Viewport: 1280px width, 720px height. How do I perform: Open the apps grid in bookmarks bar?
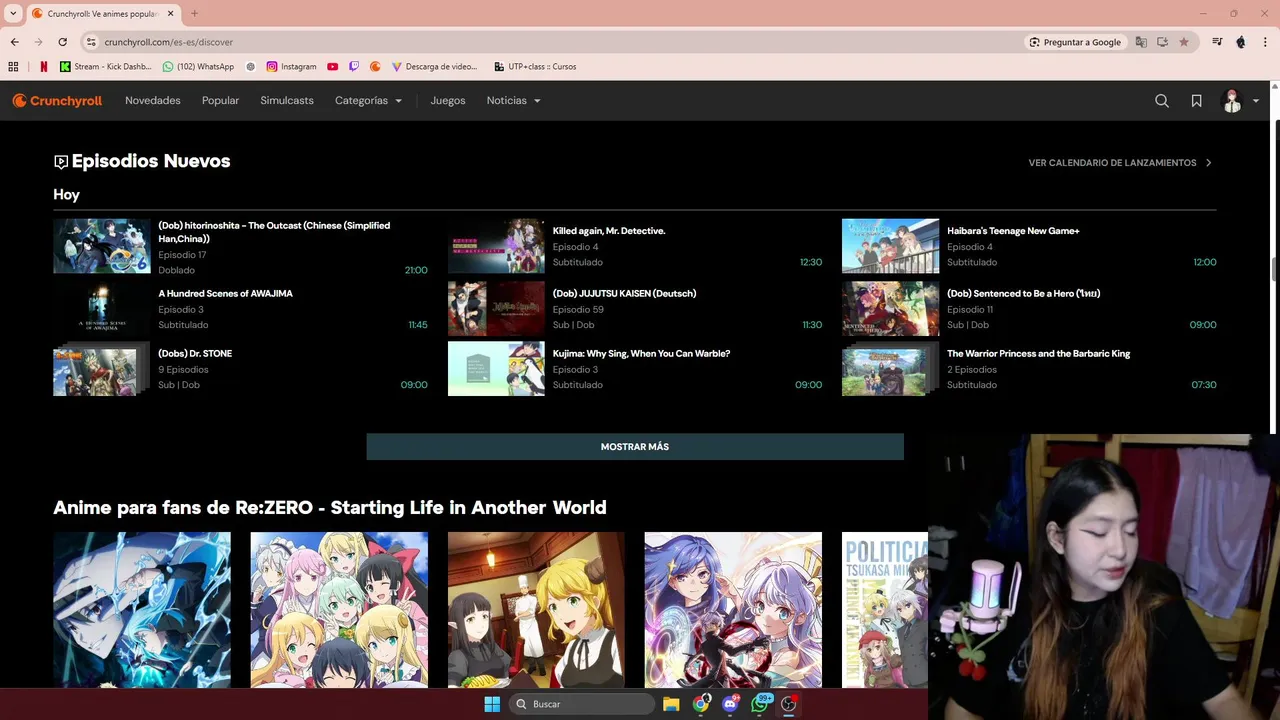13,67
